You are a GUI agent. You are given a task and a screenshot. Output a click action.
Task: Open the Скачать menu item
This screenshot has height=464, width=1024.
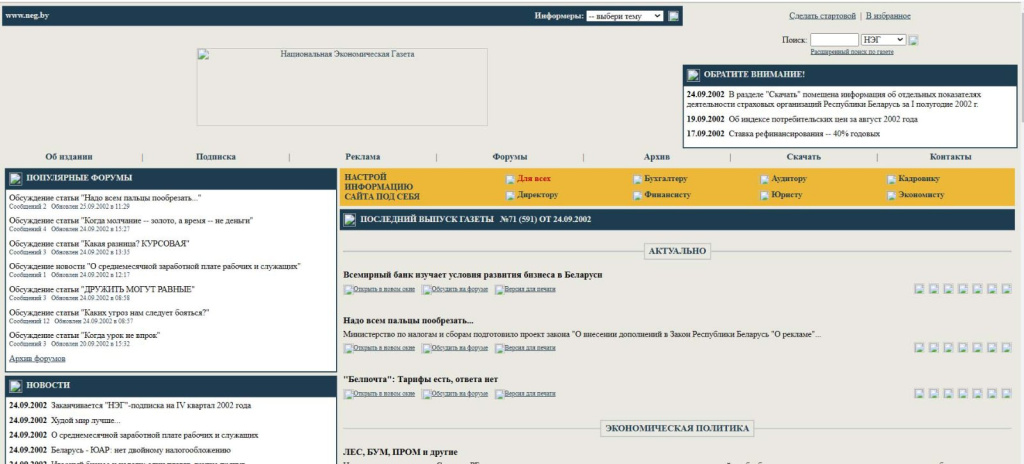804,157
